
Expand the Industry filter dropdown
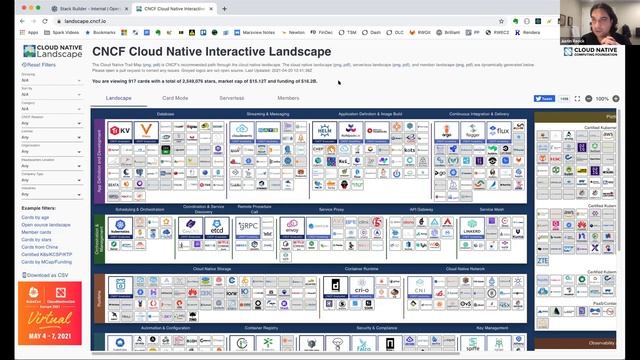(51, 195)
